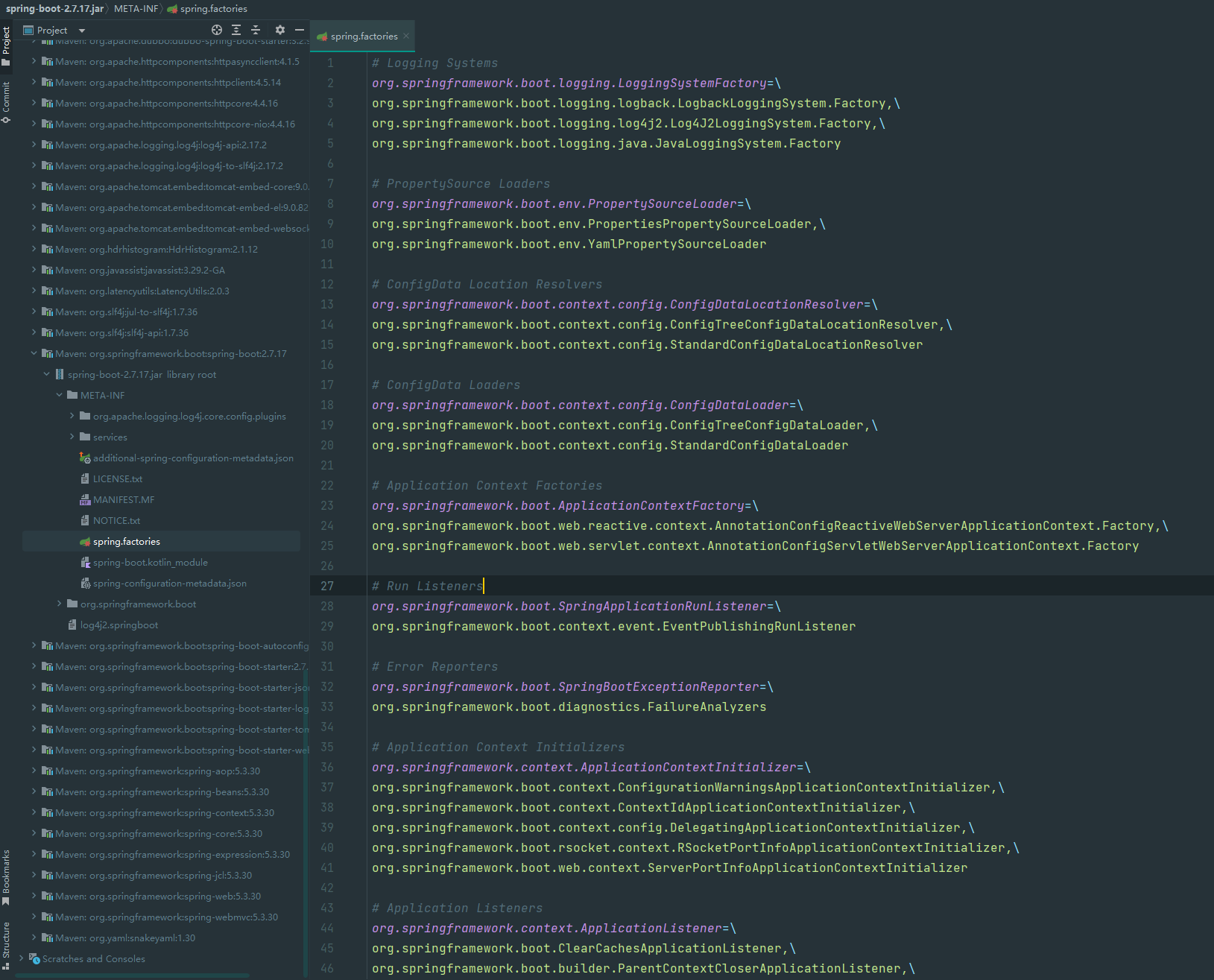Click the StandardConfigDataLoader line
This screenshot has height=980, width=1214.
coord(610,445)
